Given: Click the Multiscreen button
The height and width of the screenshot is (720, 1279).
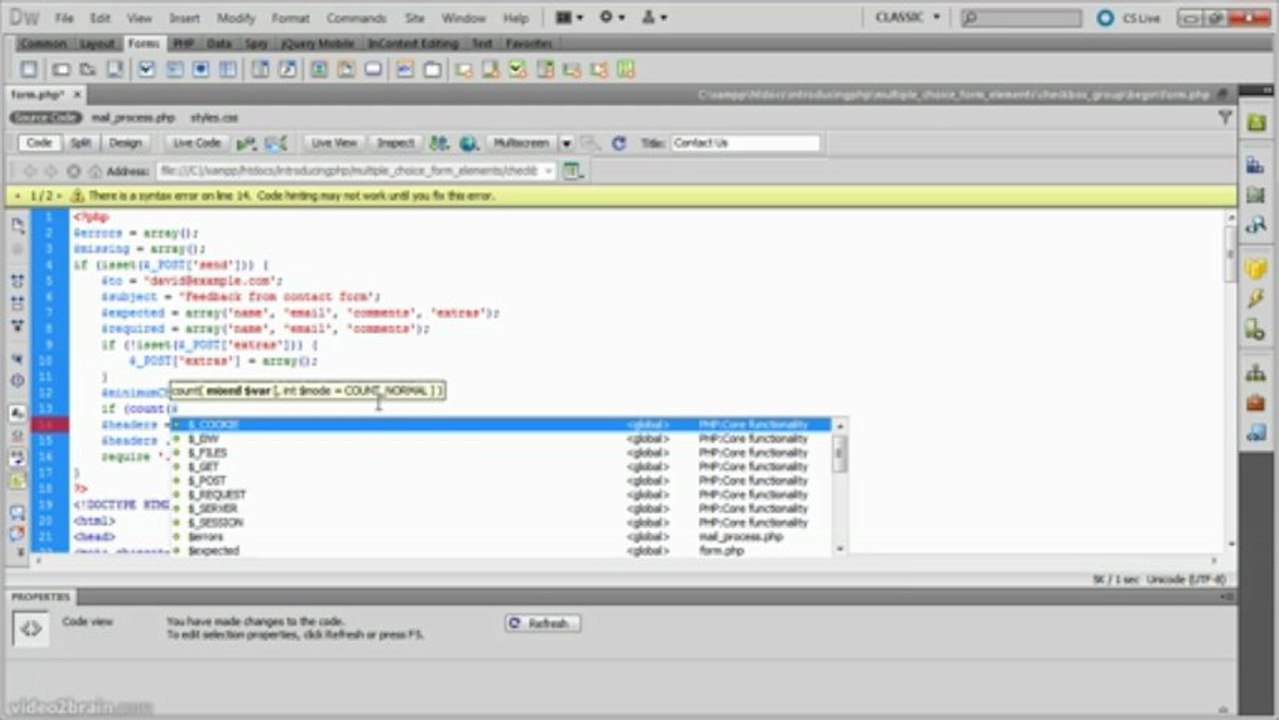Looking at the screenshot, I should tap(522, 143).
